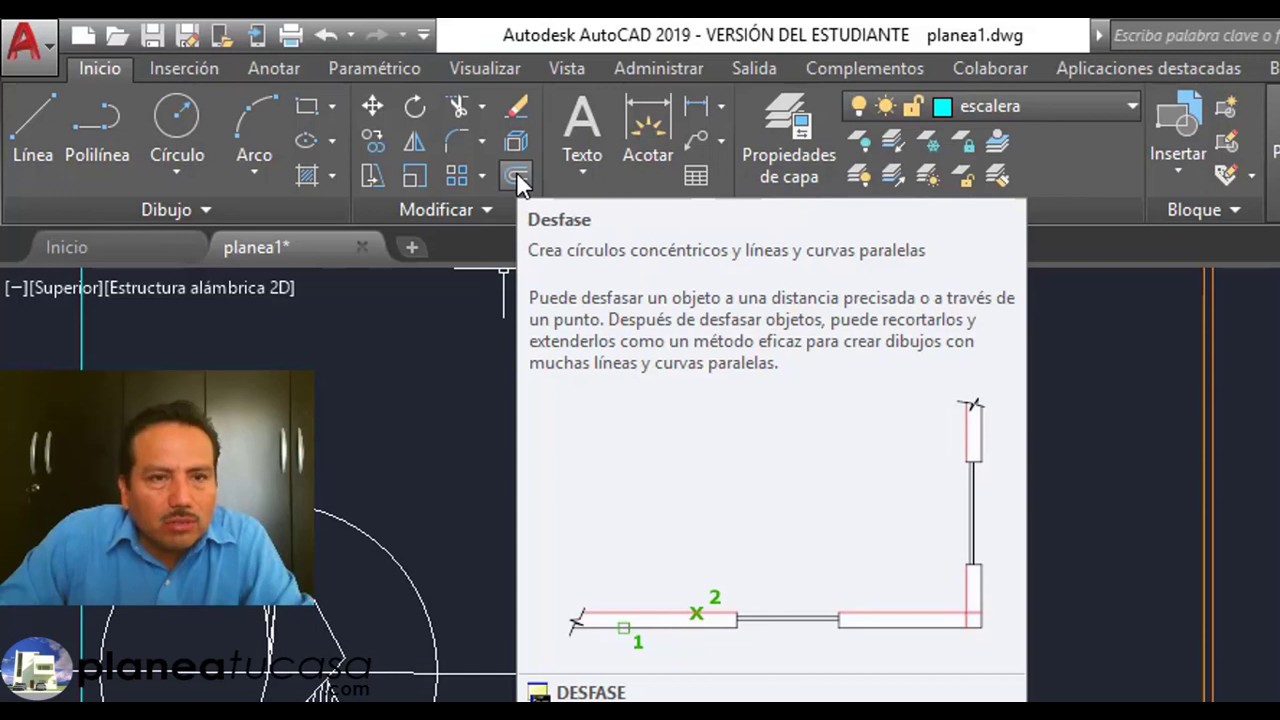
Task: Click the Table (Tabla) icon
Action: pos(696,176)
